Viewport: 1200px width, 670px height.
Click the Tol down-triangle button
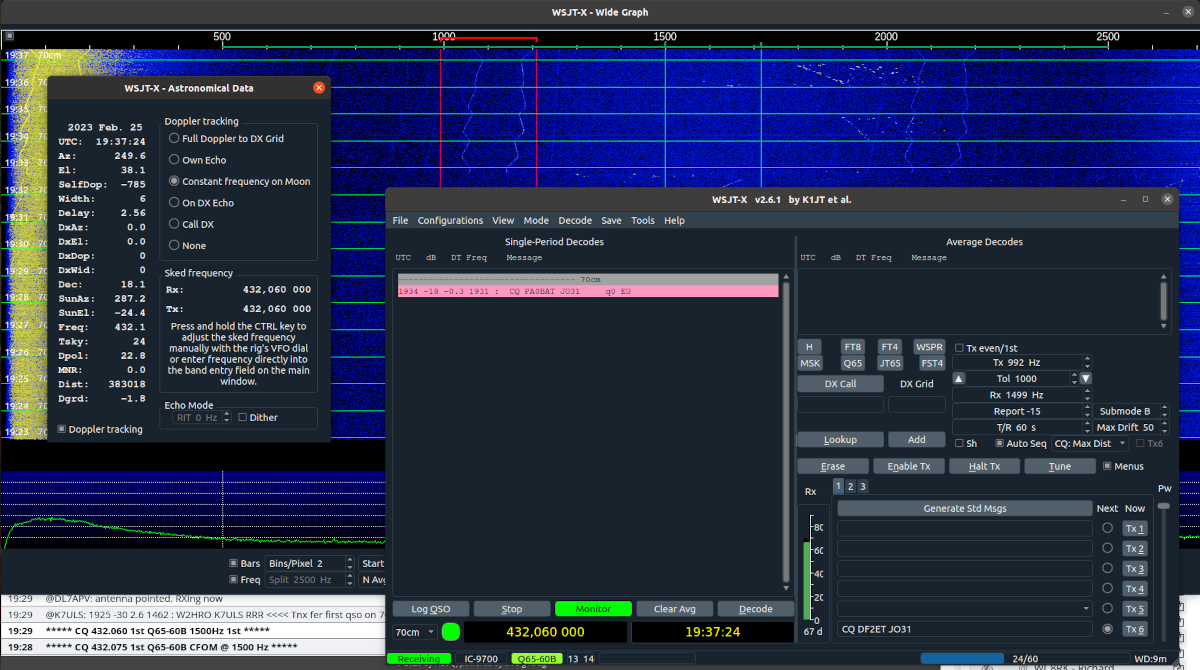tap(1085, 378)
